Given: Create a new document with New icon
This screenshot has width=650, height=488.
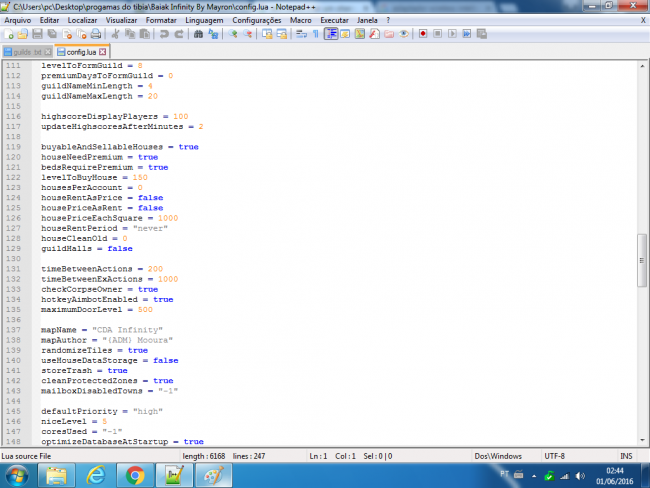Looking at the screenshot, I should tap(8, 34).
